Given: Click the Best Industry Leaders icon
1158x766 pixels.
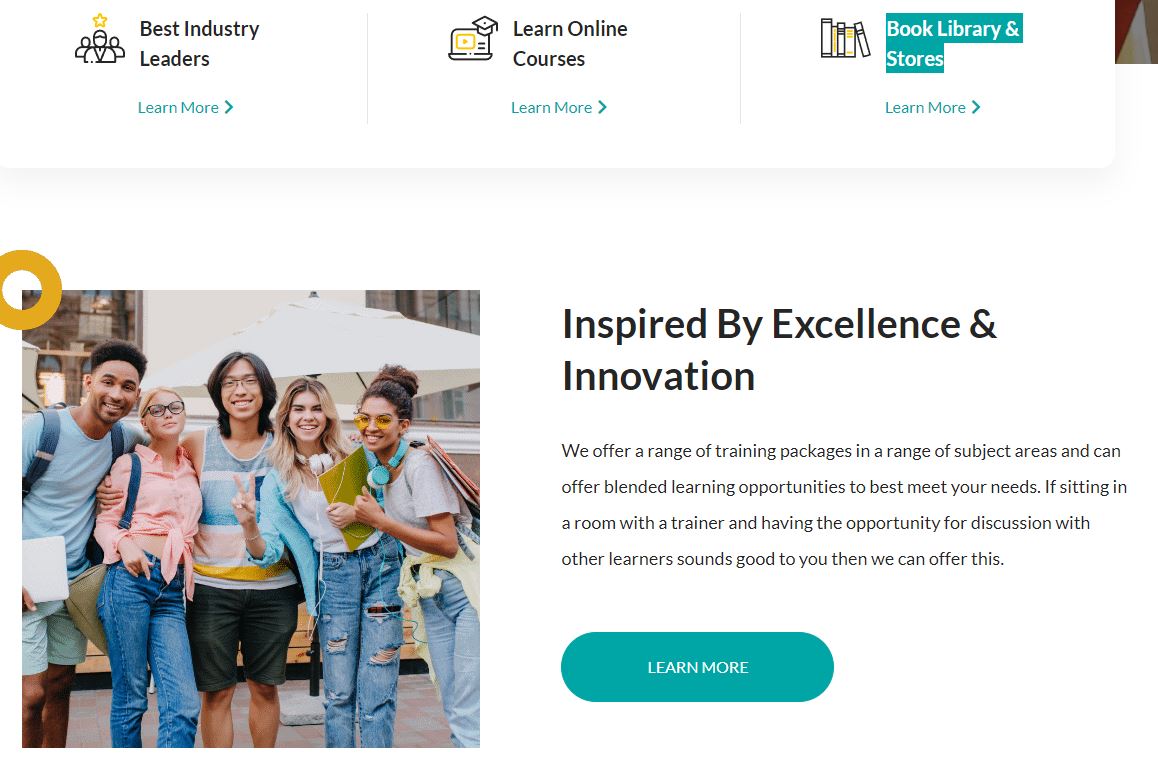Looking at the screenshot, I should (x=100, y=41).
